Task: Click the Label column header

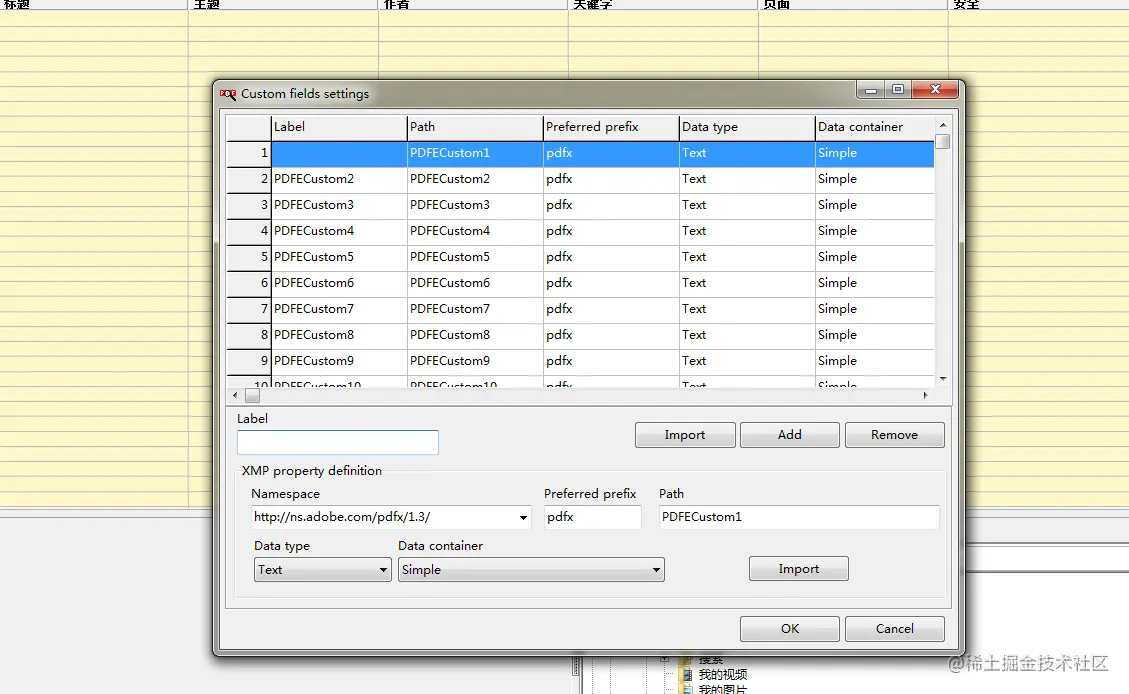Action: click(339, 127)
